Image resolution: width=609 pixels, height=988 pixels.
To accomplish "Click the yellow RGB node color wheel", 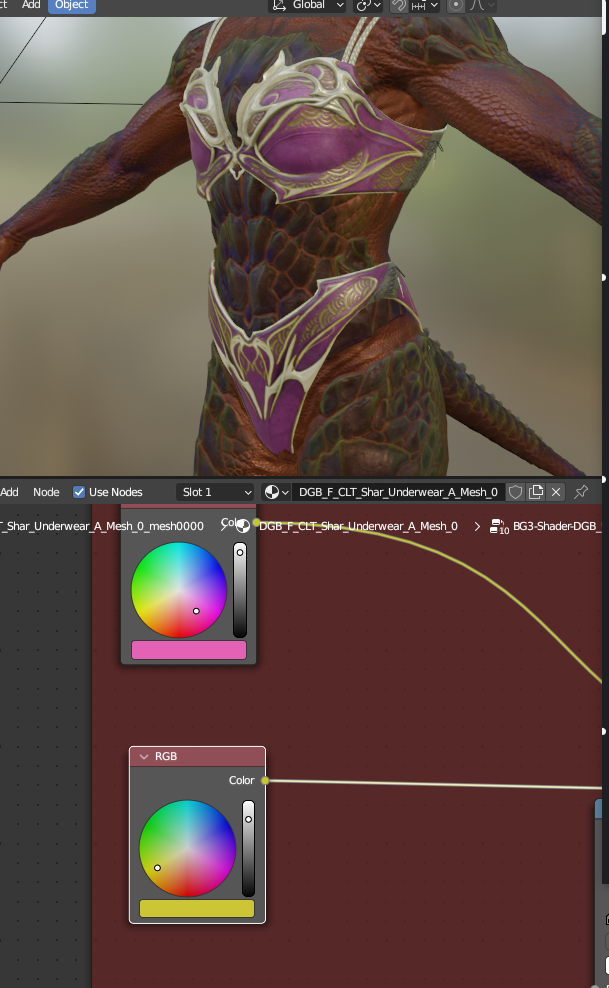I will 187,848.
